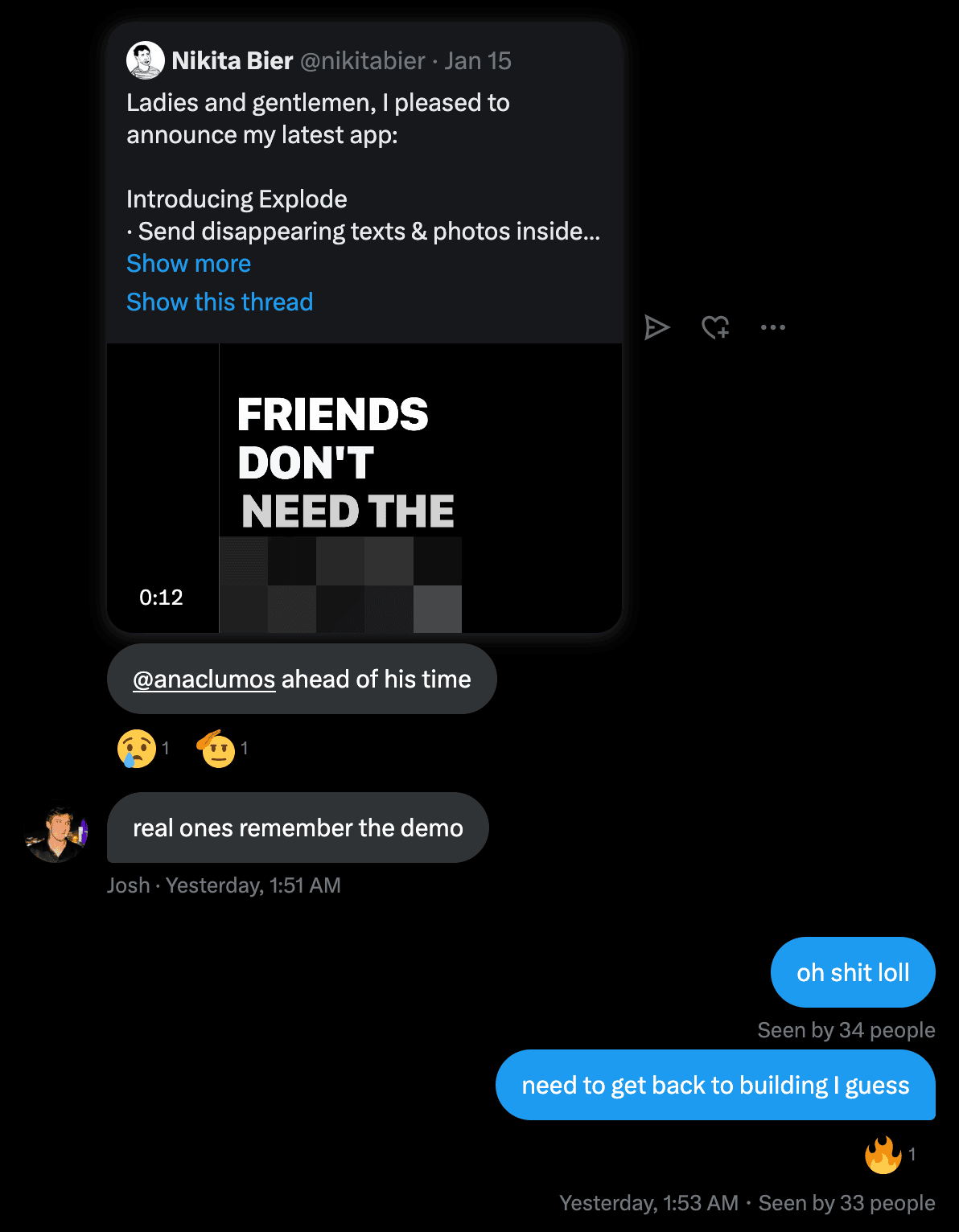Open the Show this thread link
Viewport: 959px width, 1232px height.
point(220,302)
